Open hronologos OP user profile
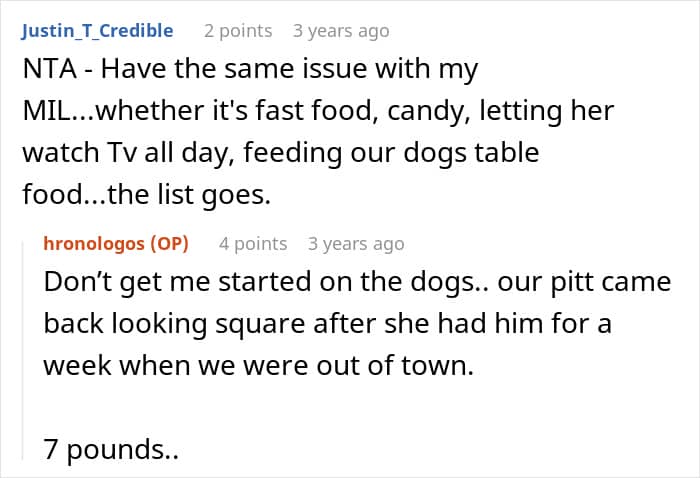 click(x=116, y=244)
